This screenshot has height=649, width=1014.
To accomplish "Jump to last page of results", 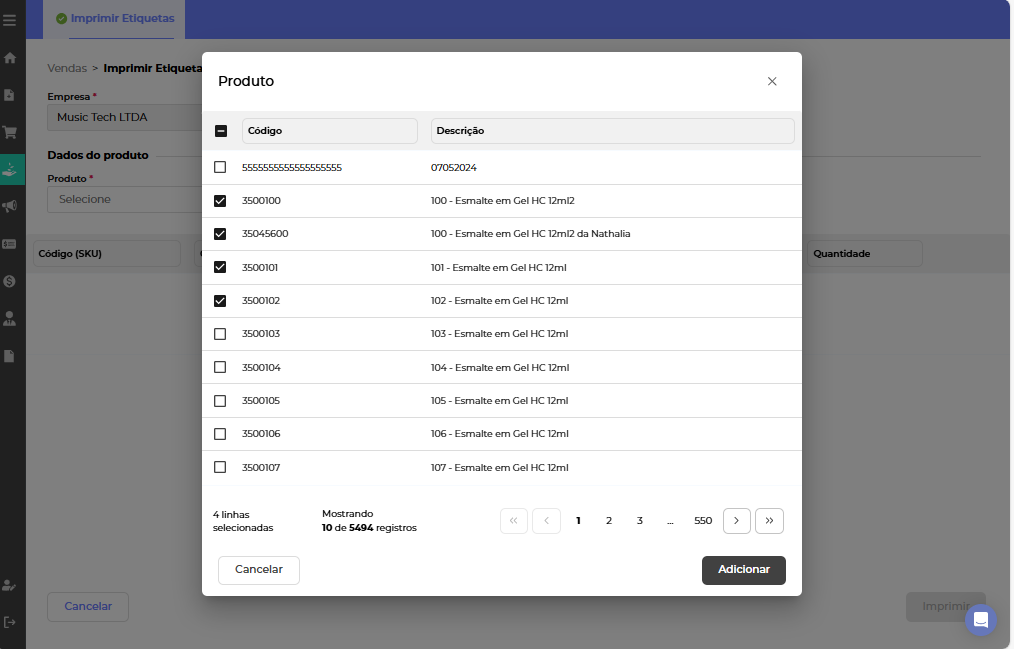I will coord(769,521).
